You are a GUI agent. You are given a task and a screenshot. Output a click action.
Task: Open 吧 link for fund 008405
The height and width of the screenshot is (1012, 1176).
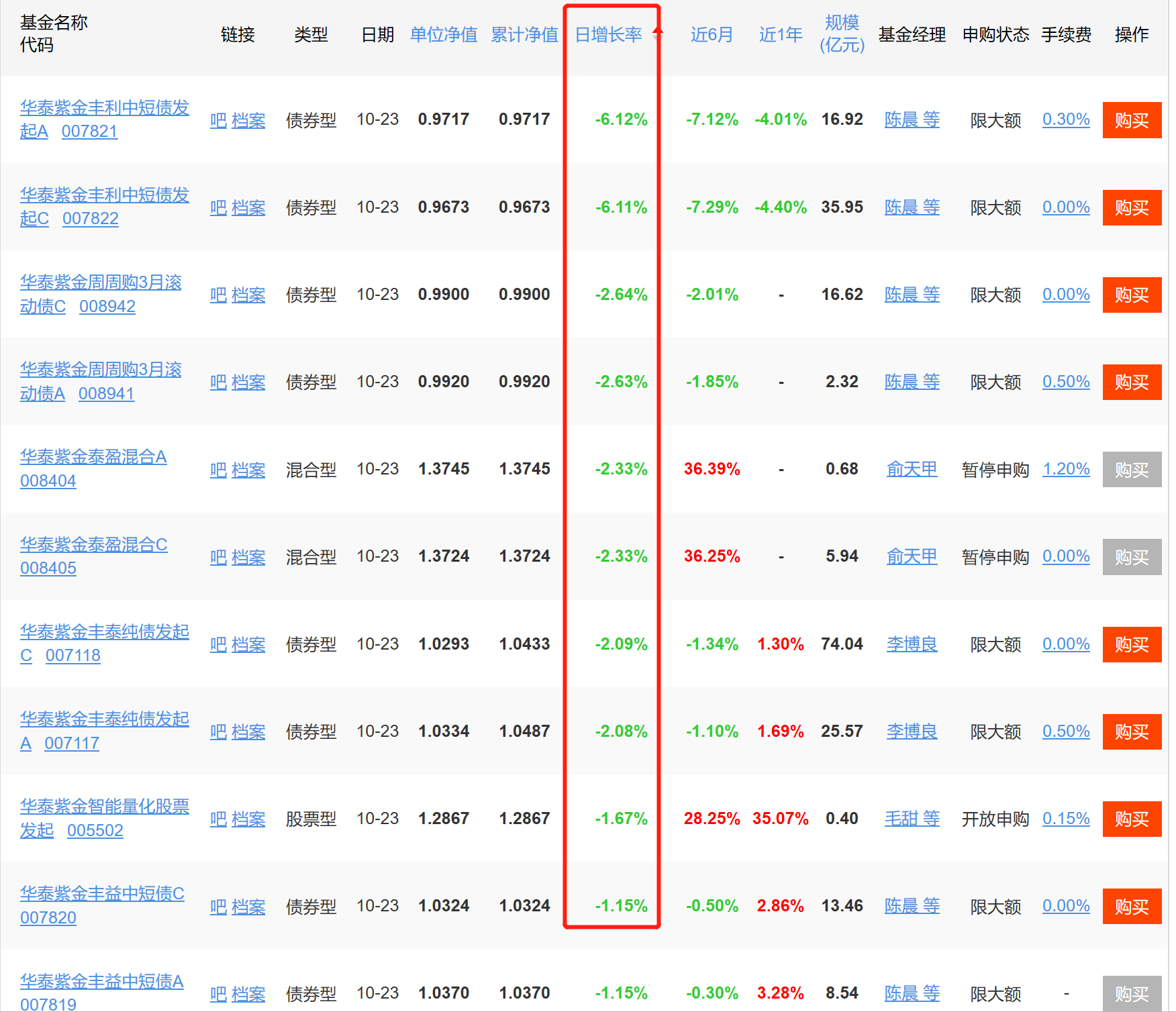218,557
